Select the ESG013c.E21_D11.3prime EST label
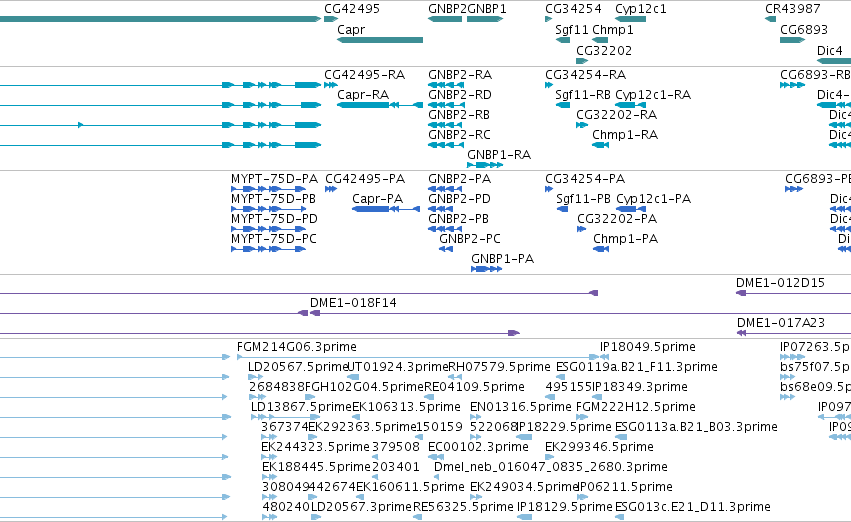Image resolution: width=851 pixels, height=522 pixels. coord(693,507)
